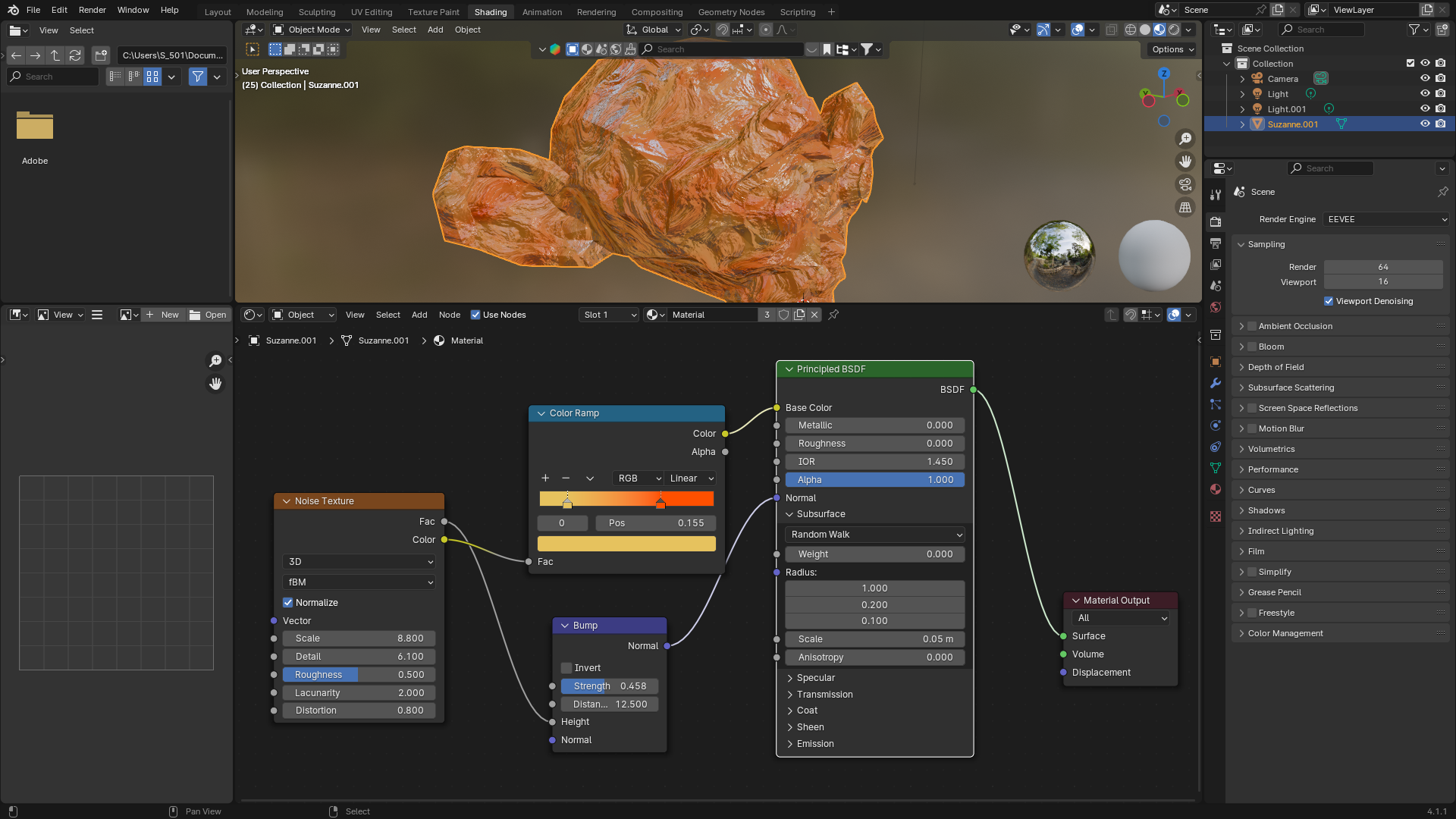
Task: Select rendered viewport shading sphere icon
Action: (1174, 30)
